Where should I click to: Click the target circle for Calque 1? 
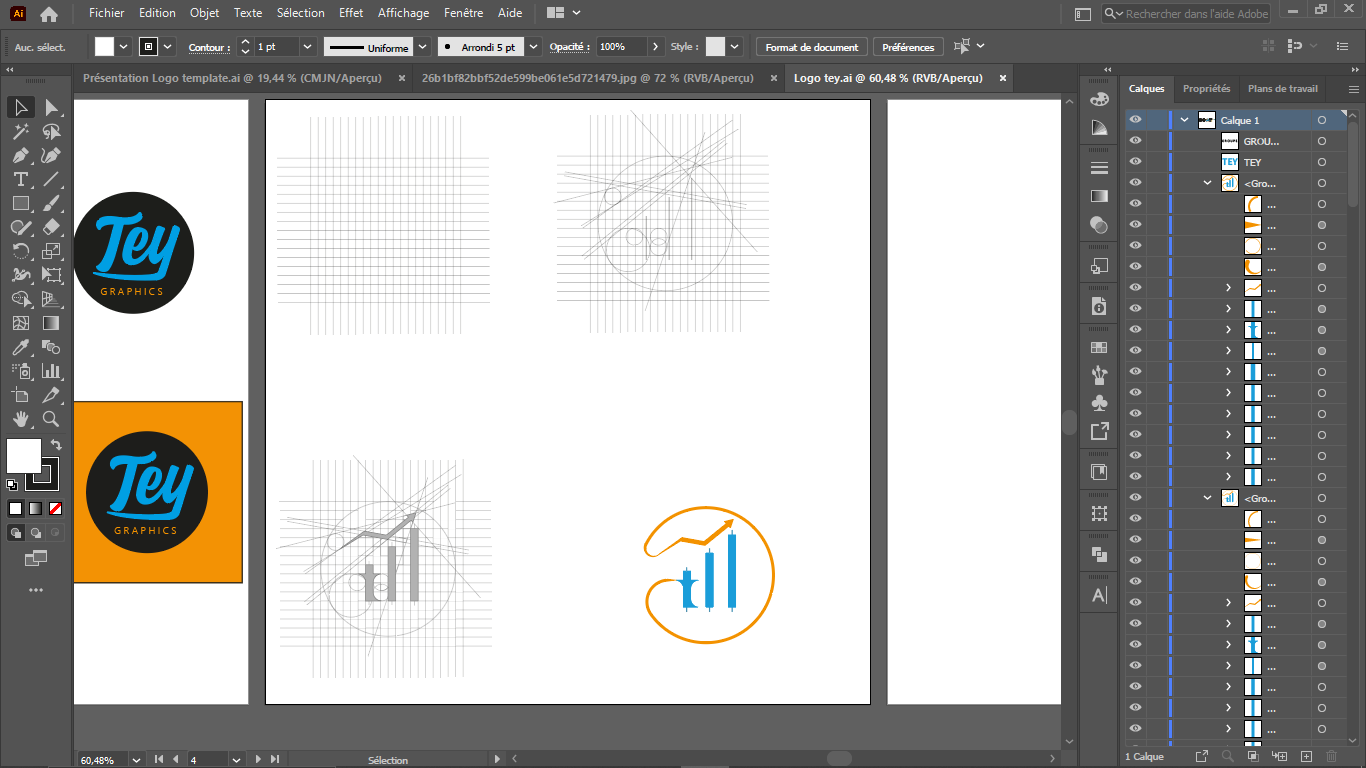(1322, 120)
